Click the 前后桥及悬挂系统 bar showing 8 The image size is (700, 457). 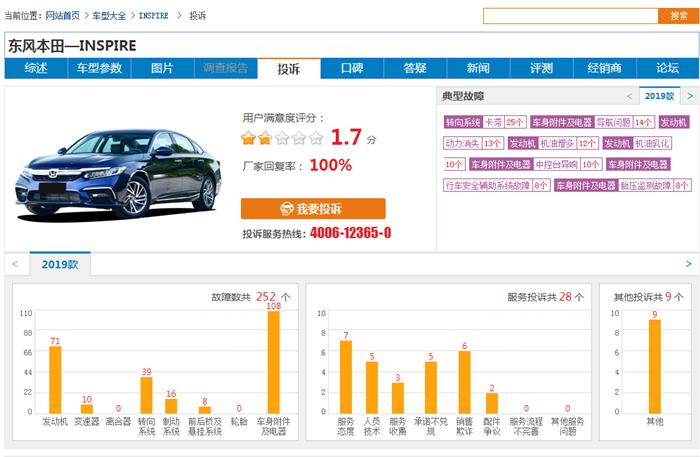click(x=204, y=410)
